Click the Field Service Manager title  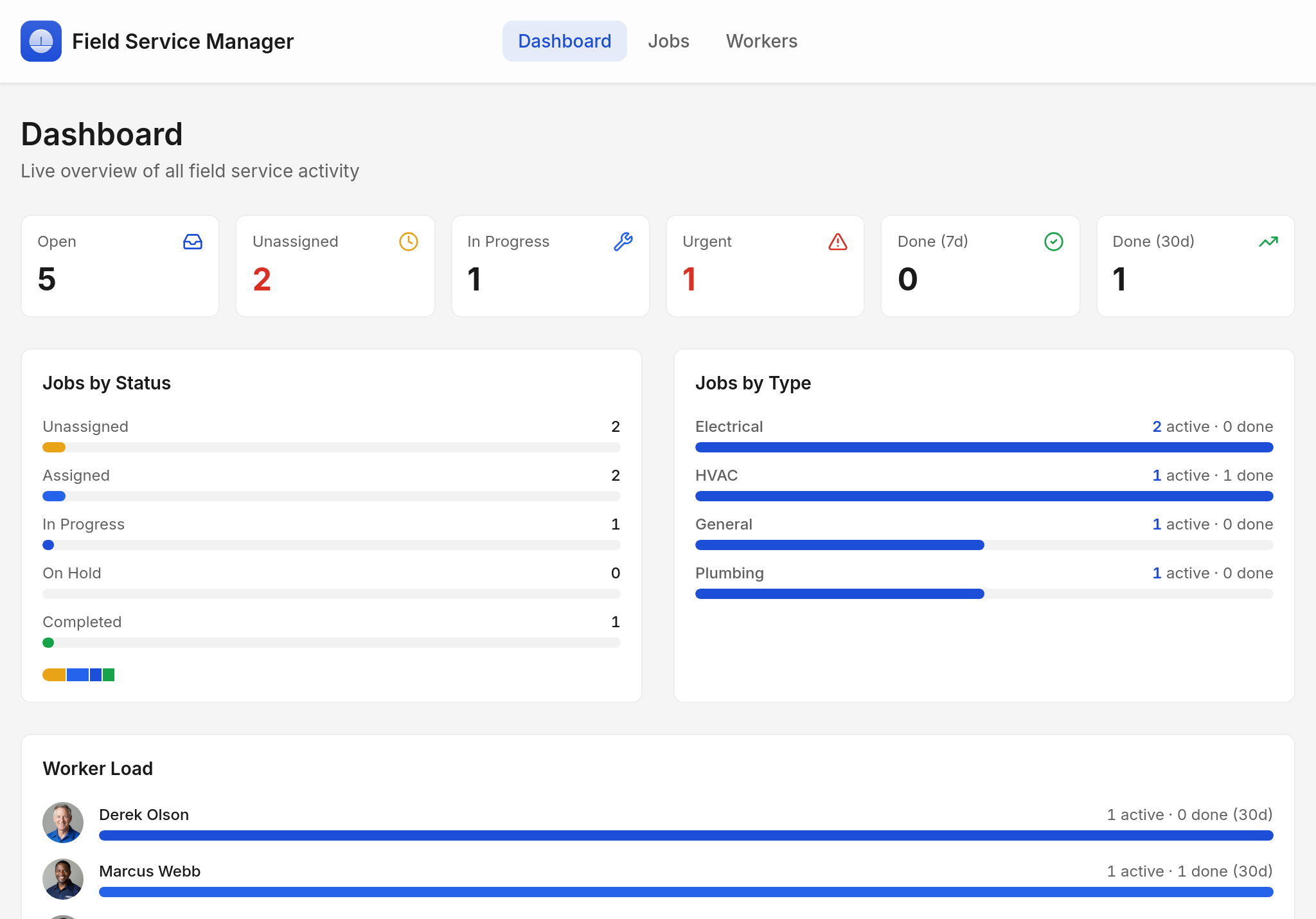pyautogui.click(x=183, y=41)
